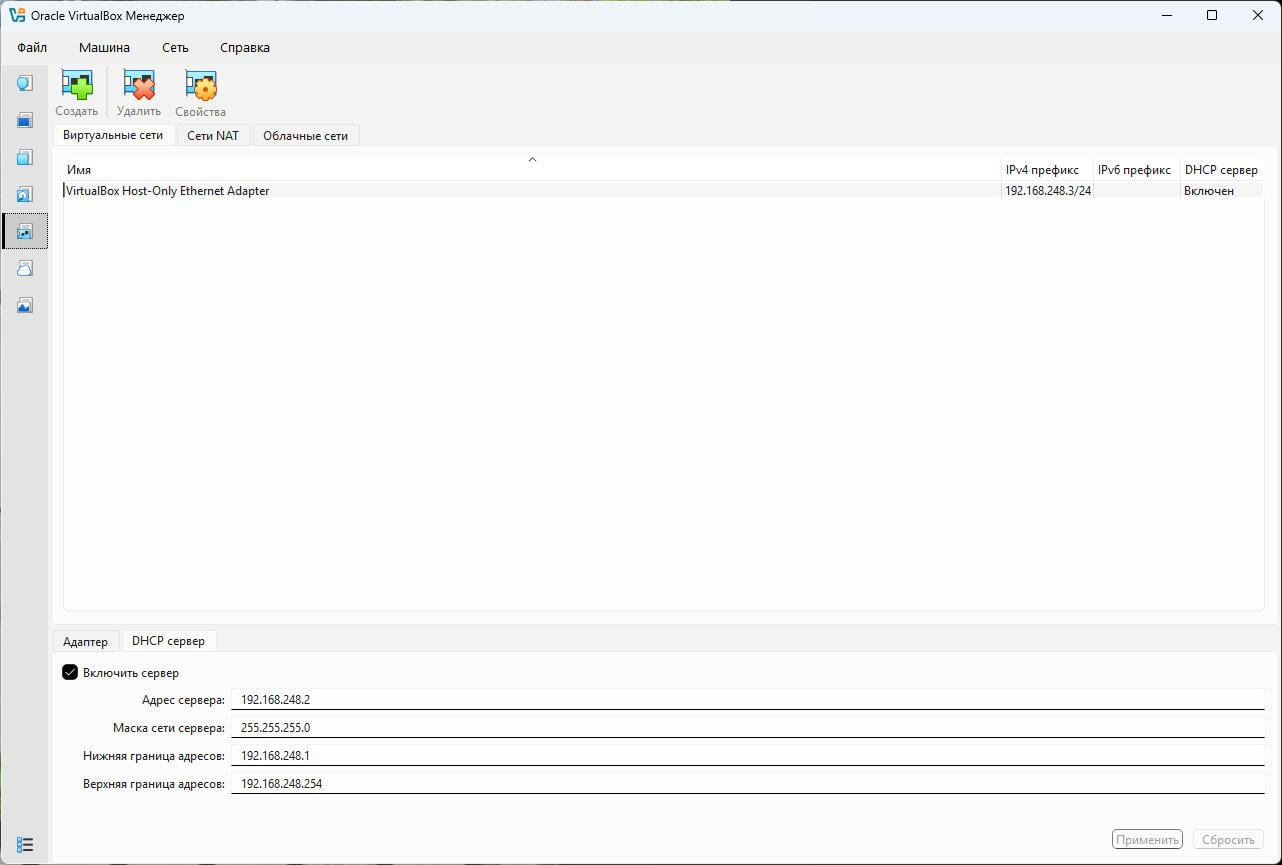
Task: Switch to the Адаптер tab
Action: tap(86, 640)
